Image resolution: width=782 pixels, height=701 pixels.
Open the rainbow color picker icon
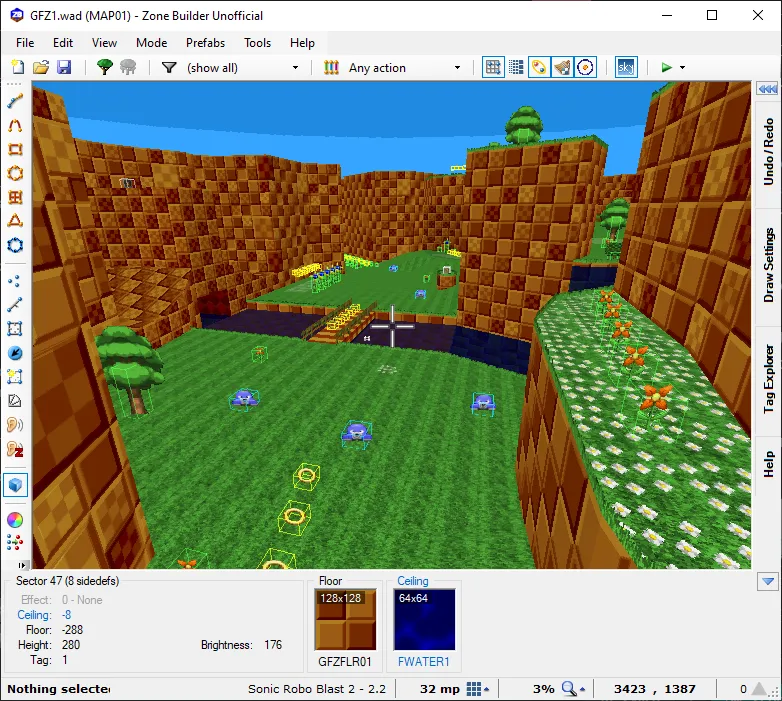15,520
